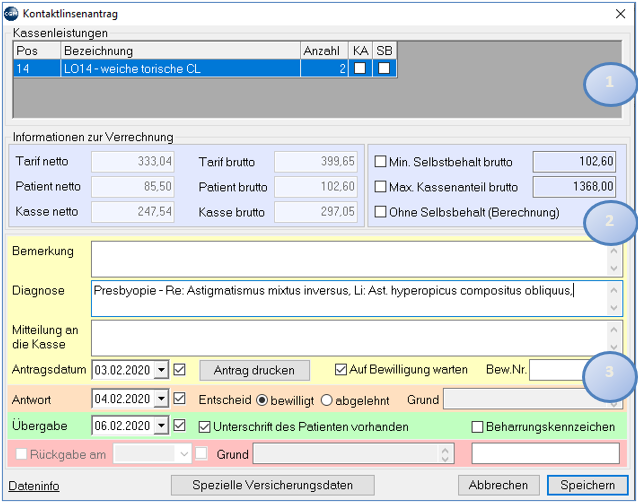Image resolution: width=638 pixels, height=503 pixels.
Task: Select the abgelehnt radio option
Action: click(x=327, y=400)
